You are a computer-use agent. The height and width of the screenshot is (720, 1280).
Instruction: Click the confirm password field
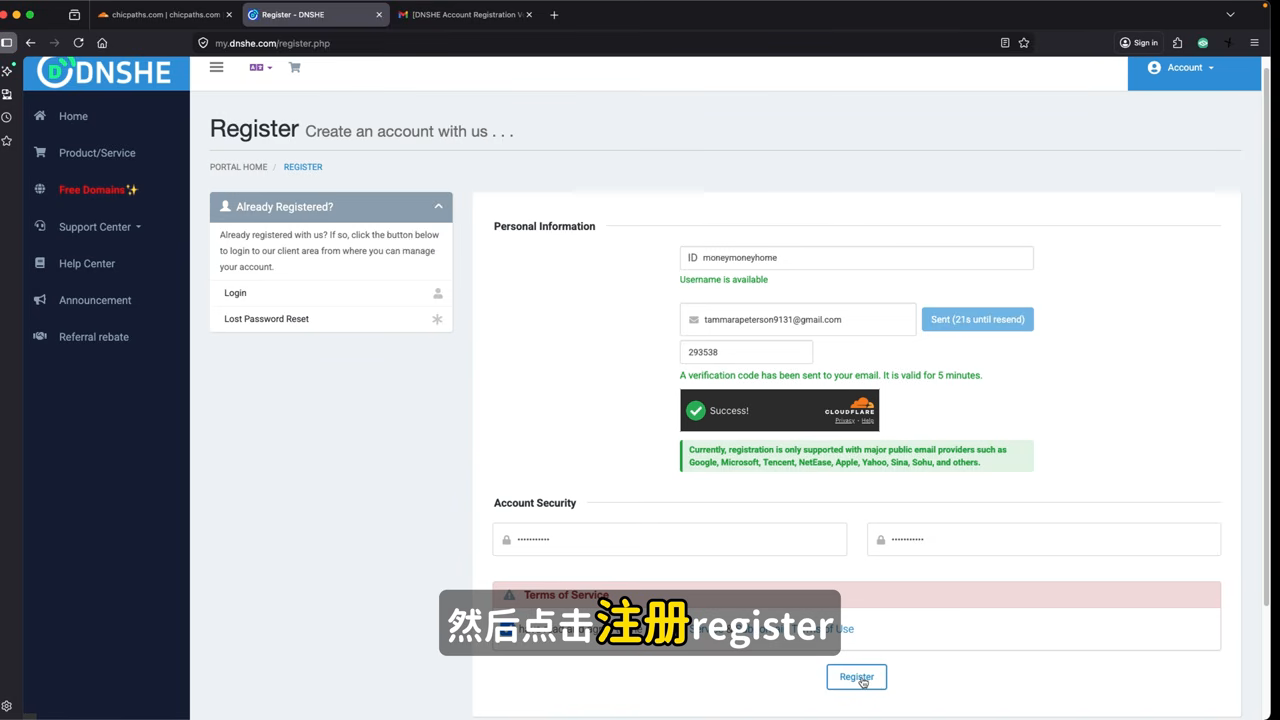pyautogui.click(x=1043, y=539)
